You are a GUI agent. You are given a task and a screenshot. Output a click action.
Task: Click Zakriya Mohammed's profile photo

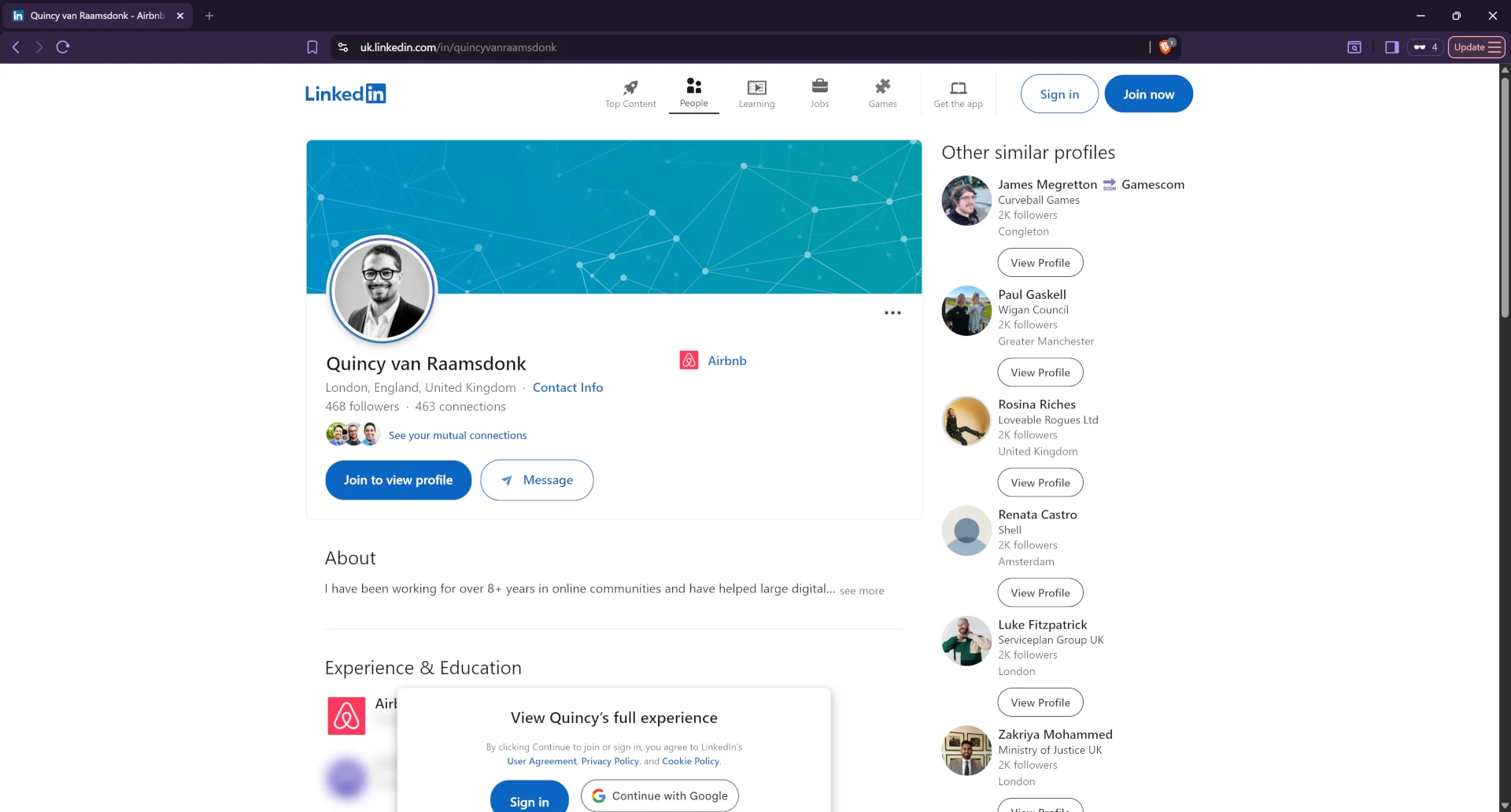point(966,751)
